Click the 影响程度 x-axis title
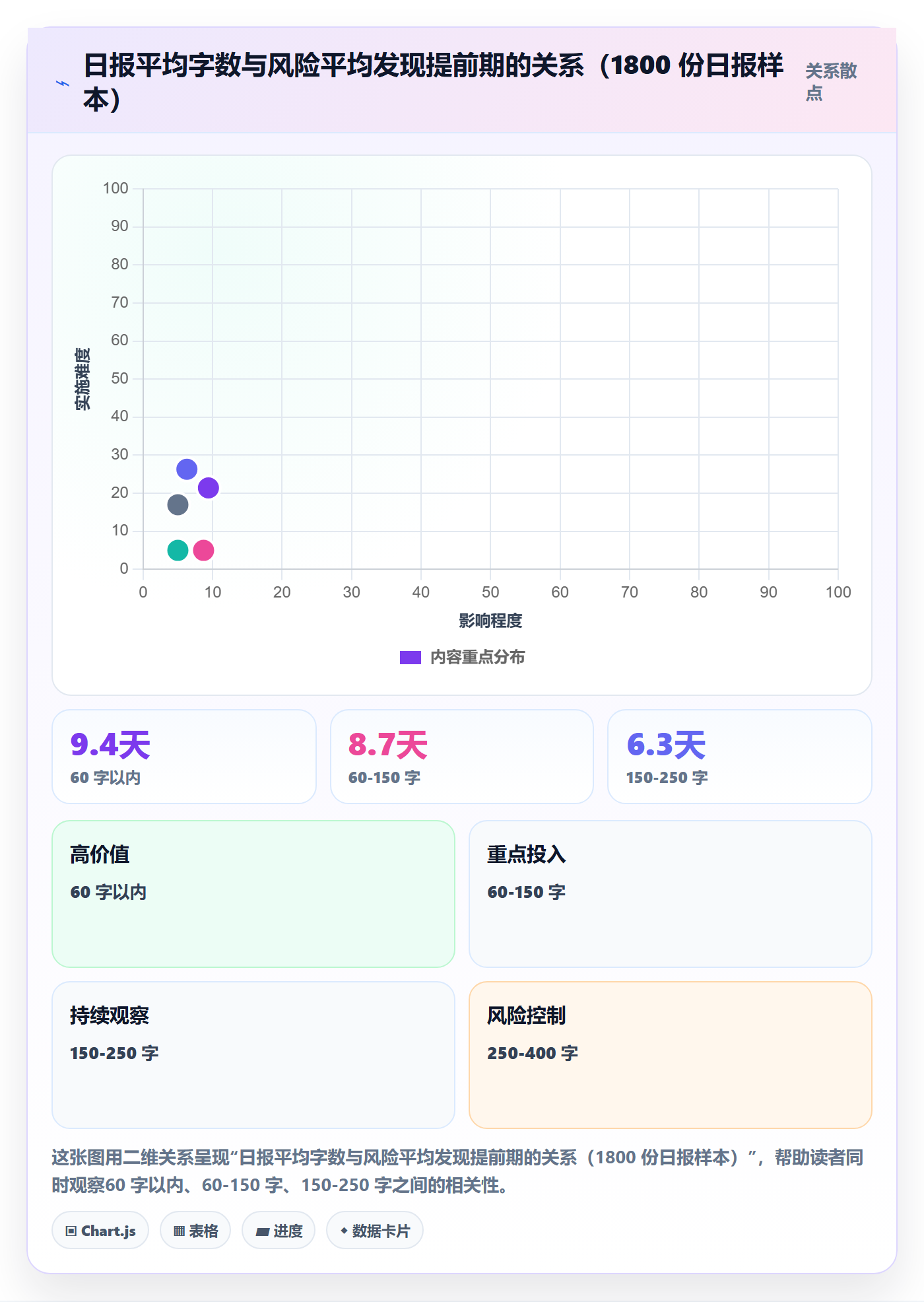 (490, 621)
